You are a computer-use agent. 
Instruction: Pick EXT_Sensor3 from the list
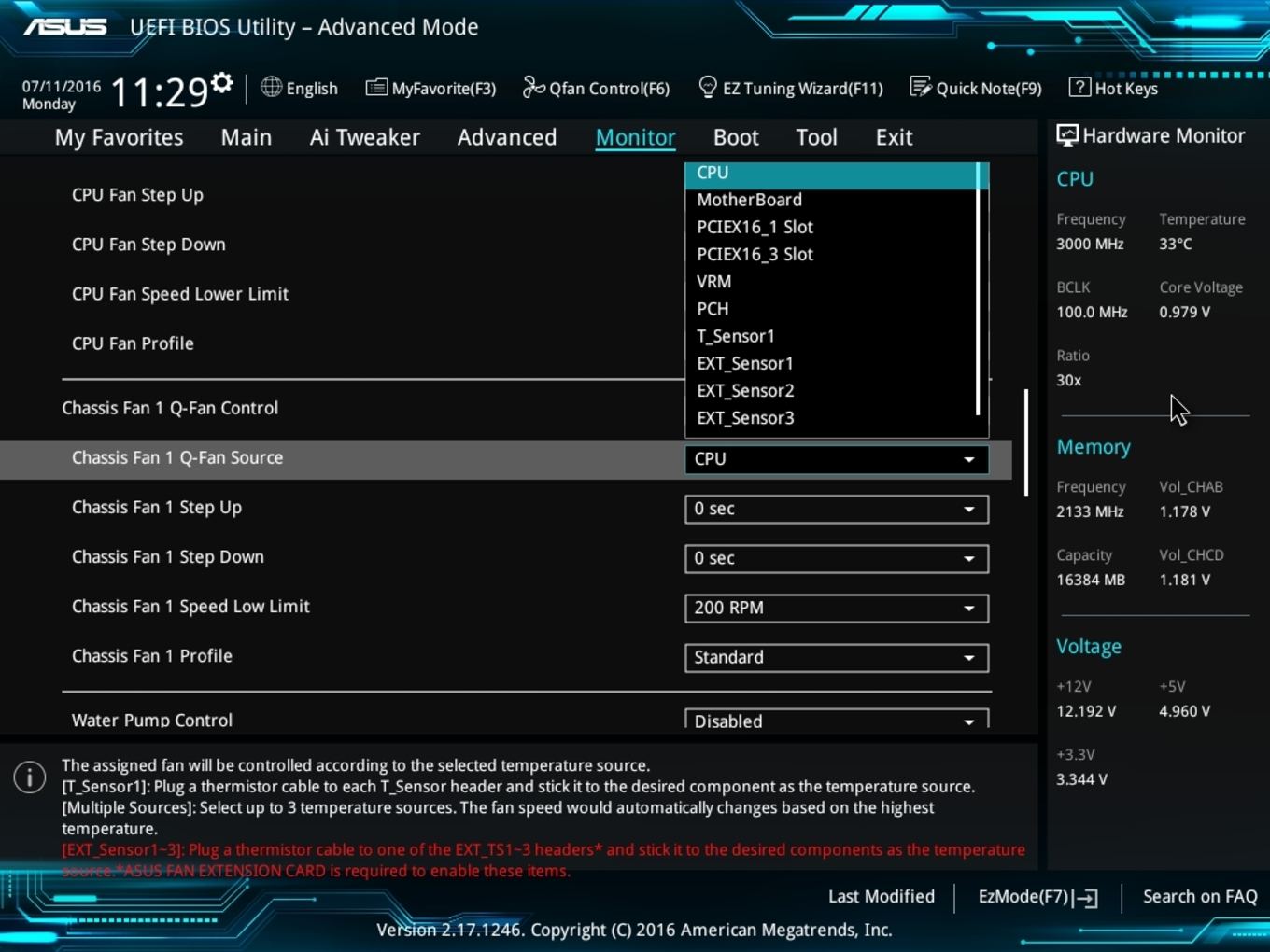(x=831, y=417)
